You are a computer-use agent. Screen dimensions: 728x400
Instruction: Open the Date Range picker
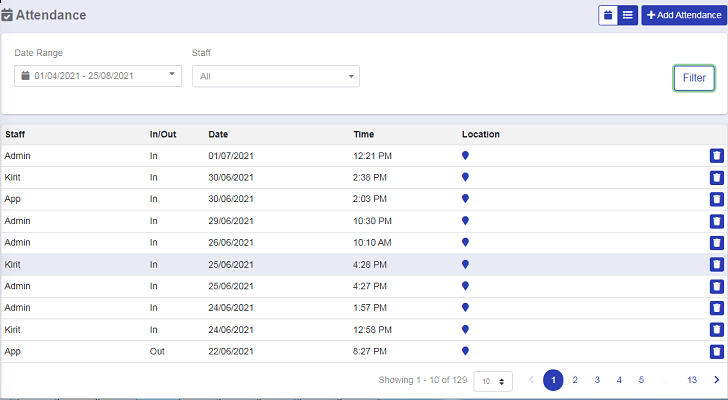tap(97, 75)
